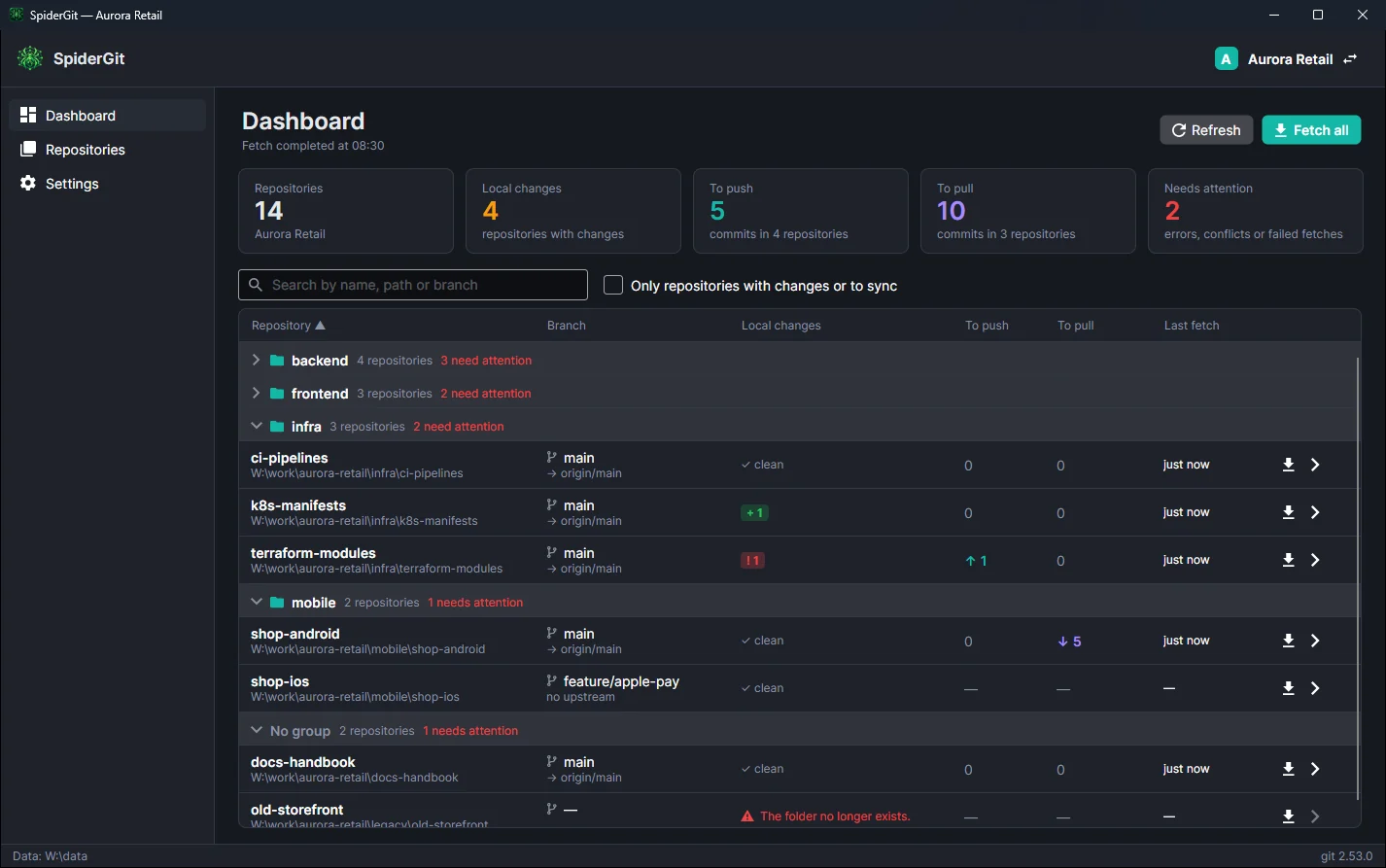Open the To push summary card

(x=801, y=211)
